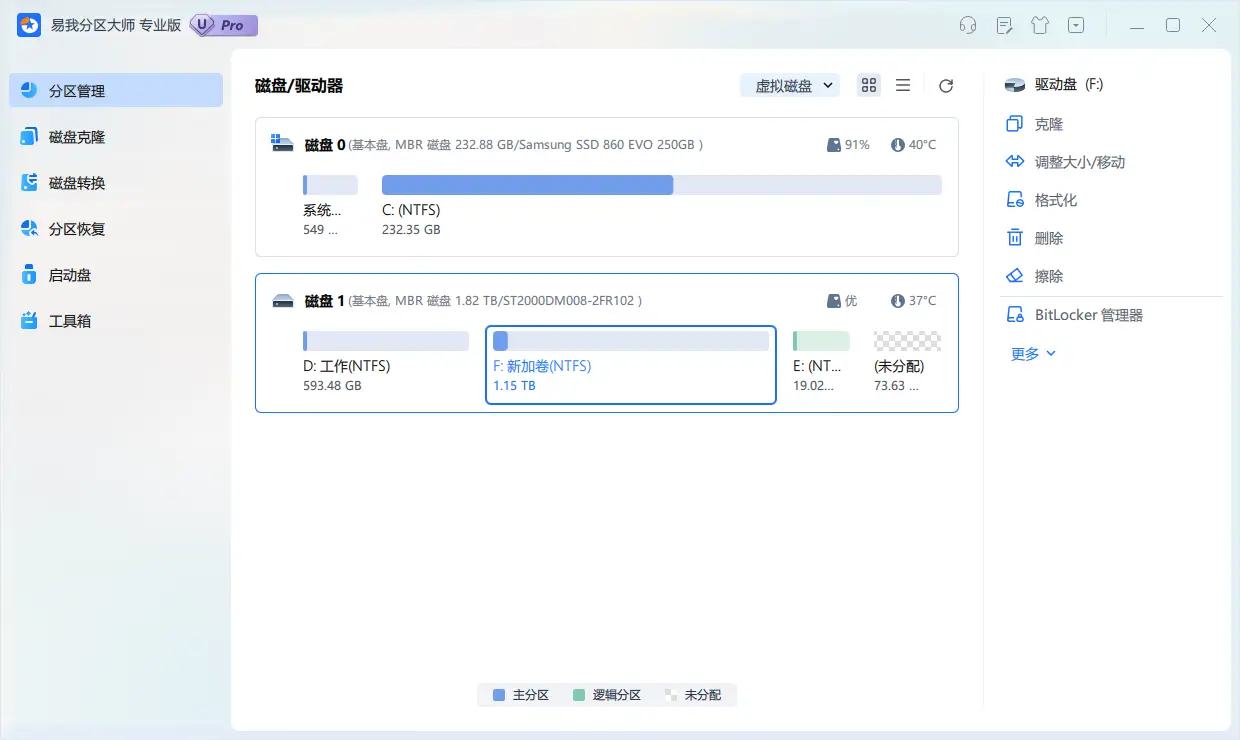Viewport: 1240px width, 740px height.
Task: Open the headset support icon
Action: (967, 25)
